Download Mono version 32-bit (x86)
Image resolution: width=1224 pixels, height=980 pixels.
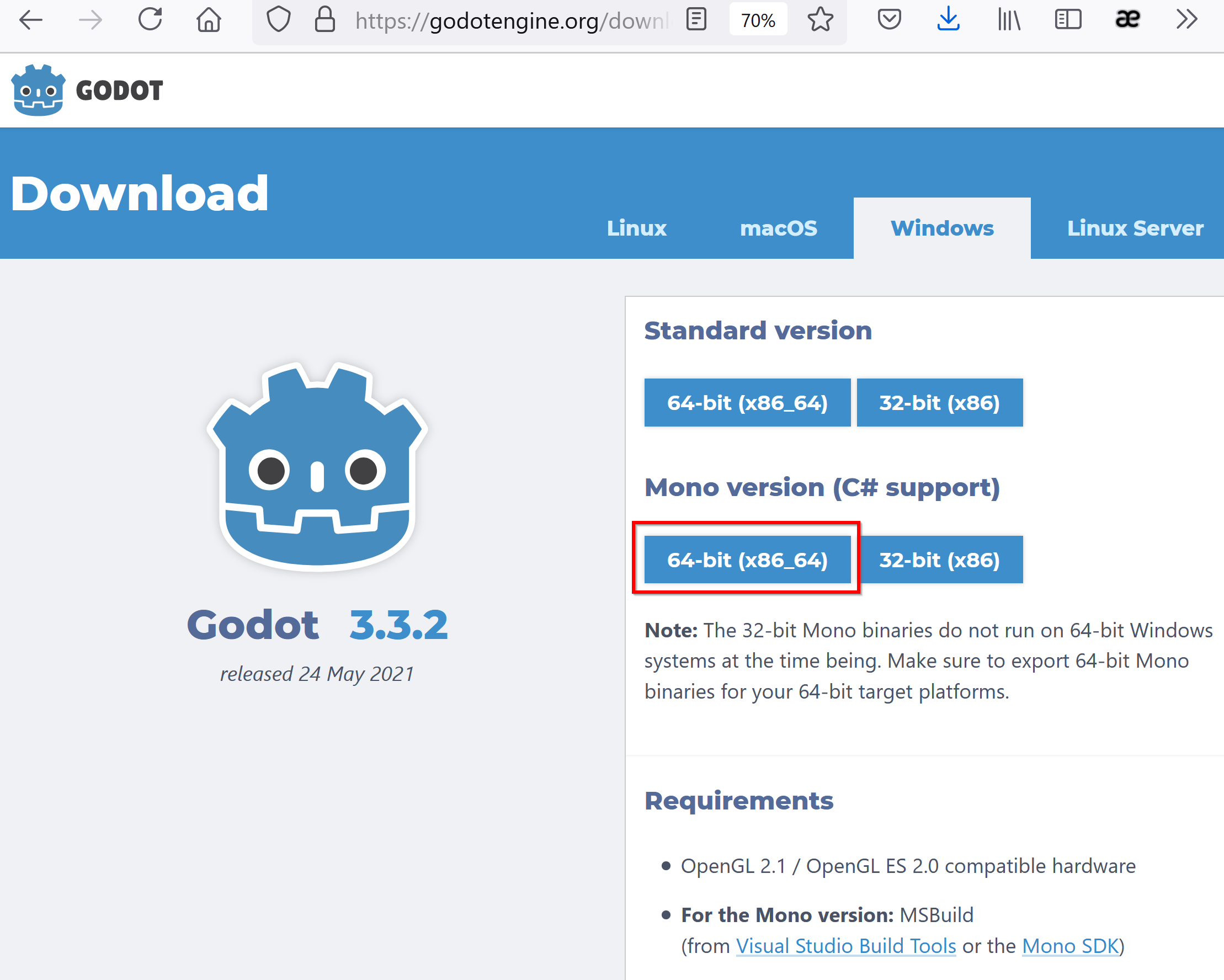[940, 560]
